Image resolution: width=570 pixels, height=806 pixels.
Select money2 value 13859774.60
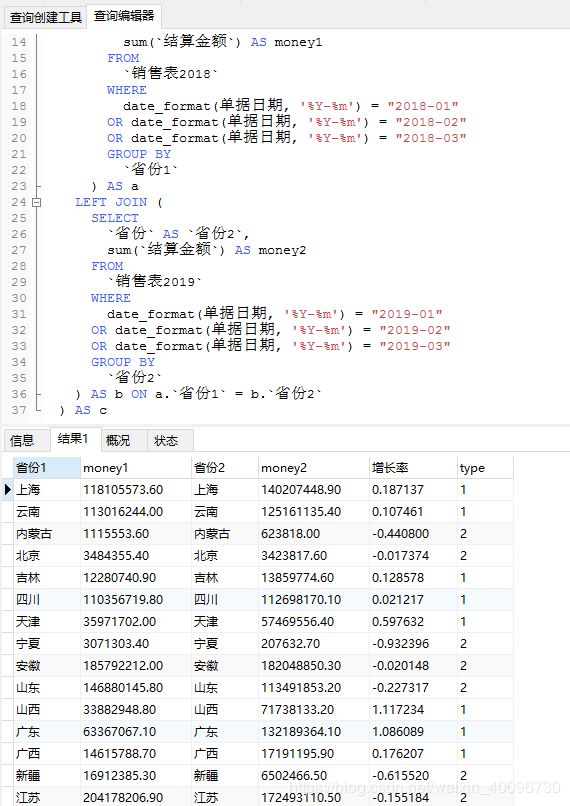click(314, 578)
